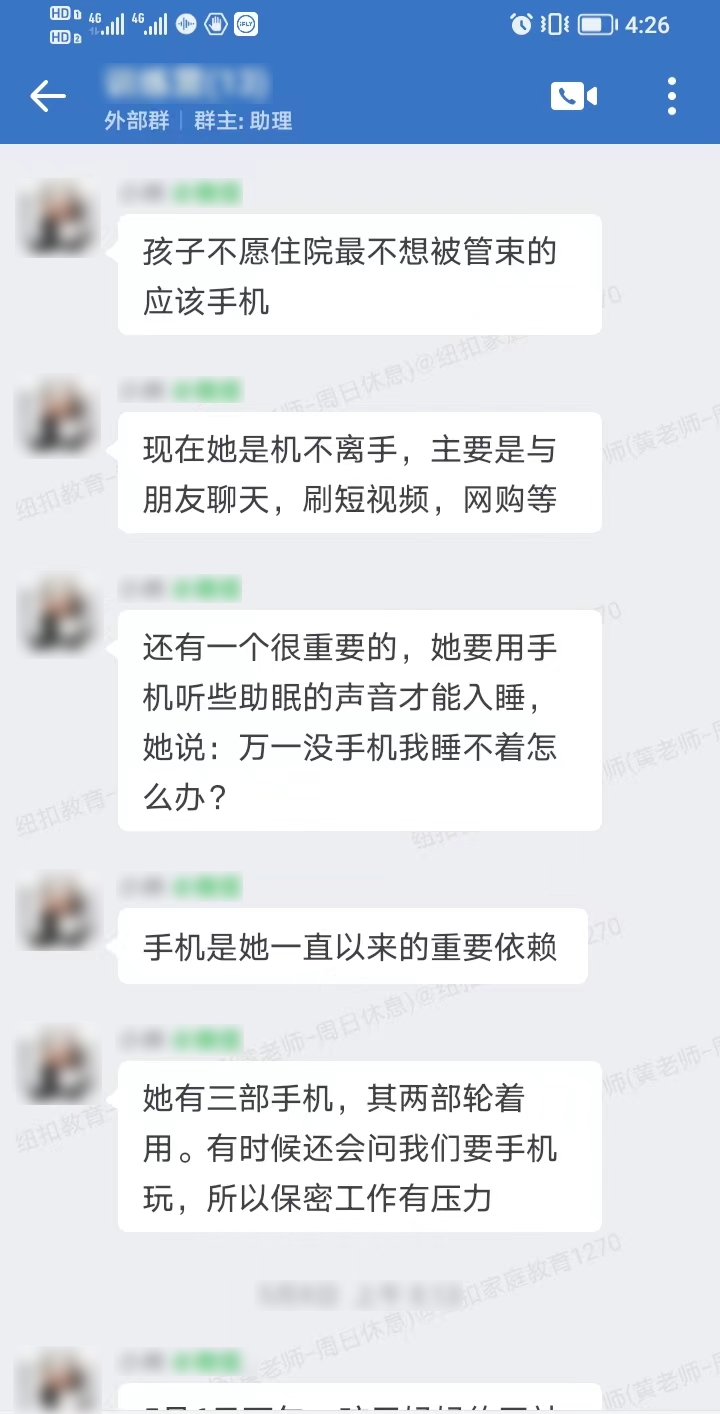Tap the alarm clock status icon
Screen dimensions: 720x1414
[x=521, y=25]
